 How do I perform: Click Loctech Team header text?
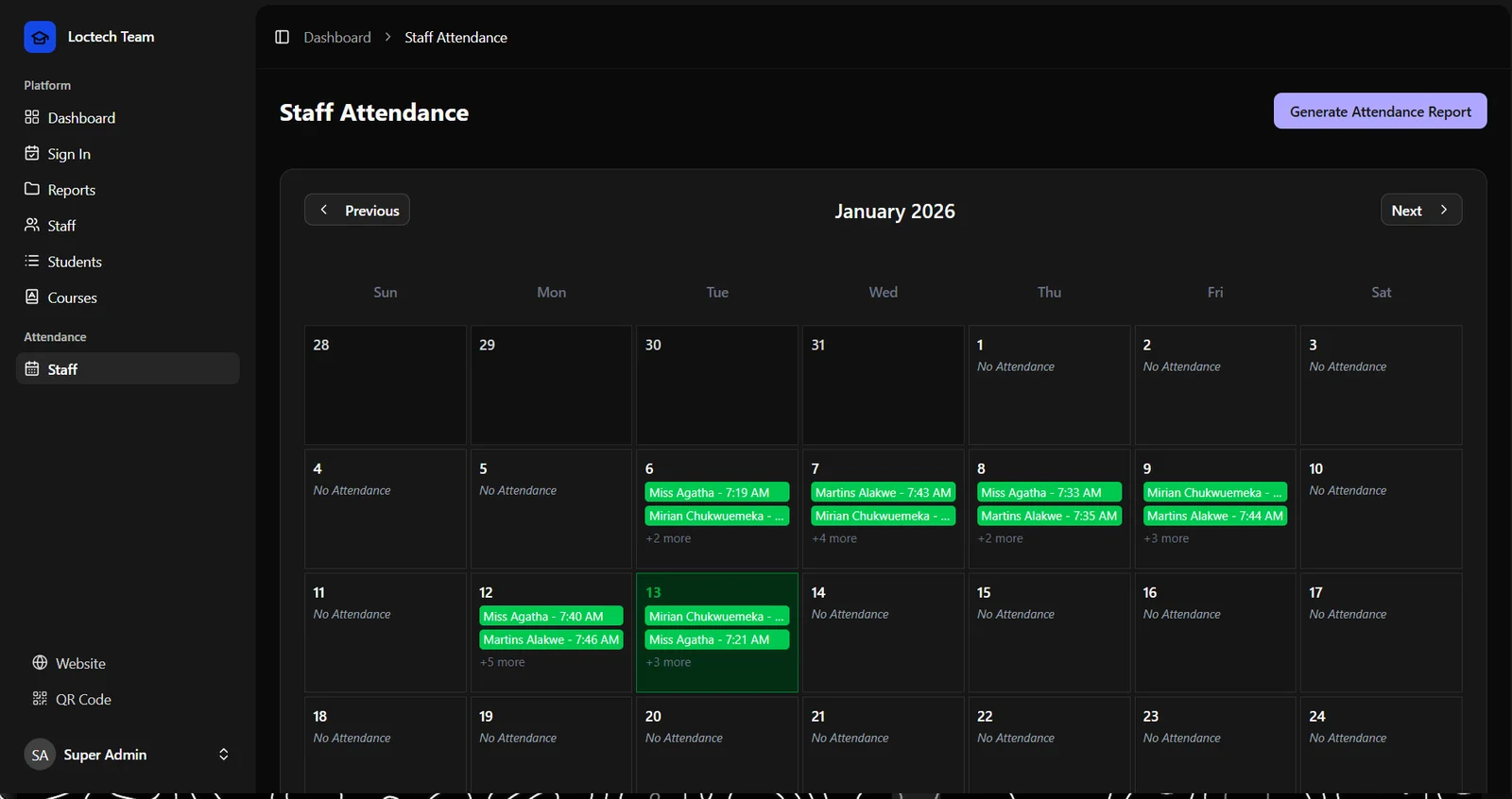[111, 37]
